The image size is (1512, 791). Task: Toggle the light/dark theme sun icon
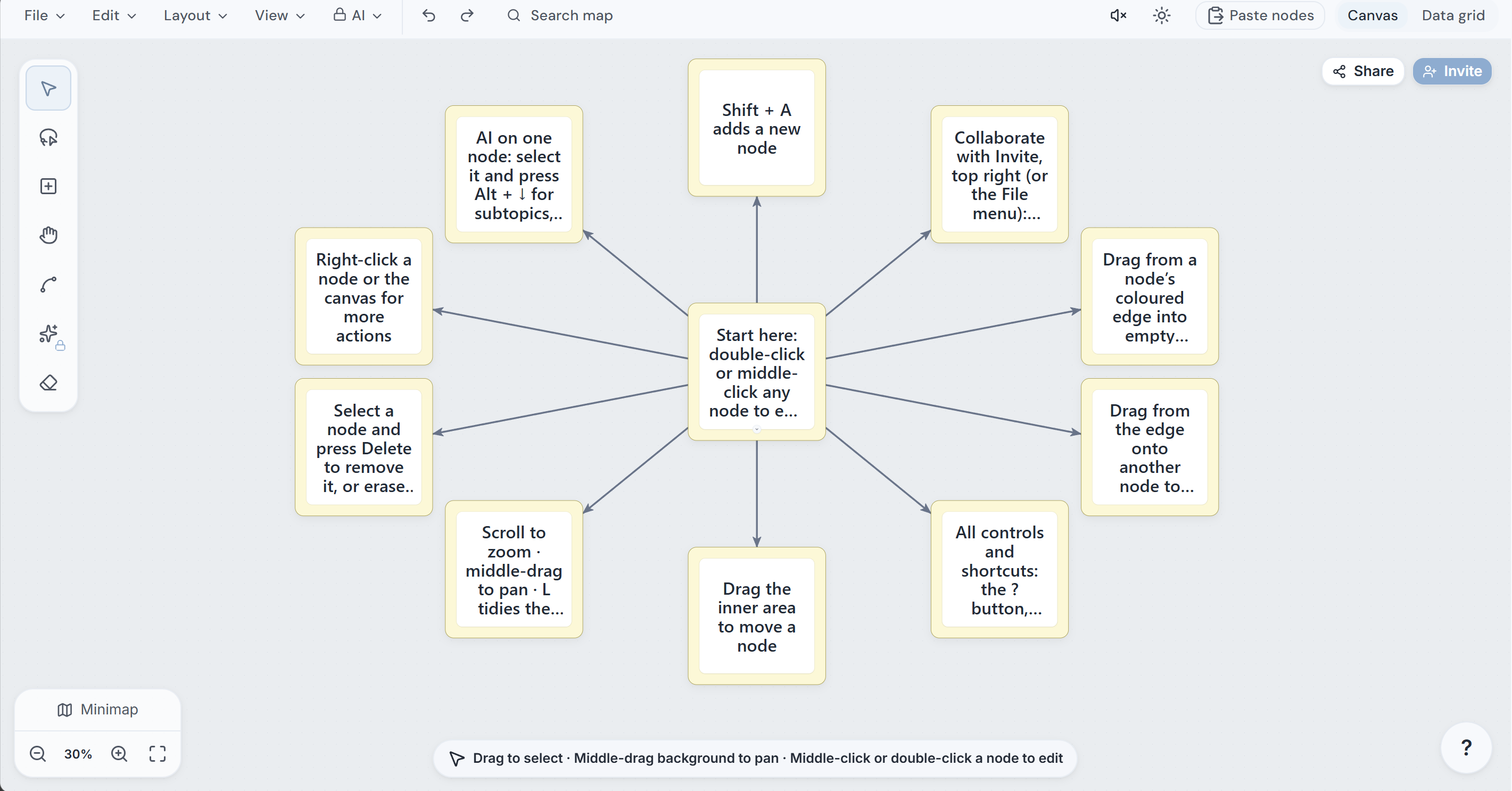[1162, 15]
